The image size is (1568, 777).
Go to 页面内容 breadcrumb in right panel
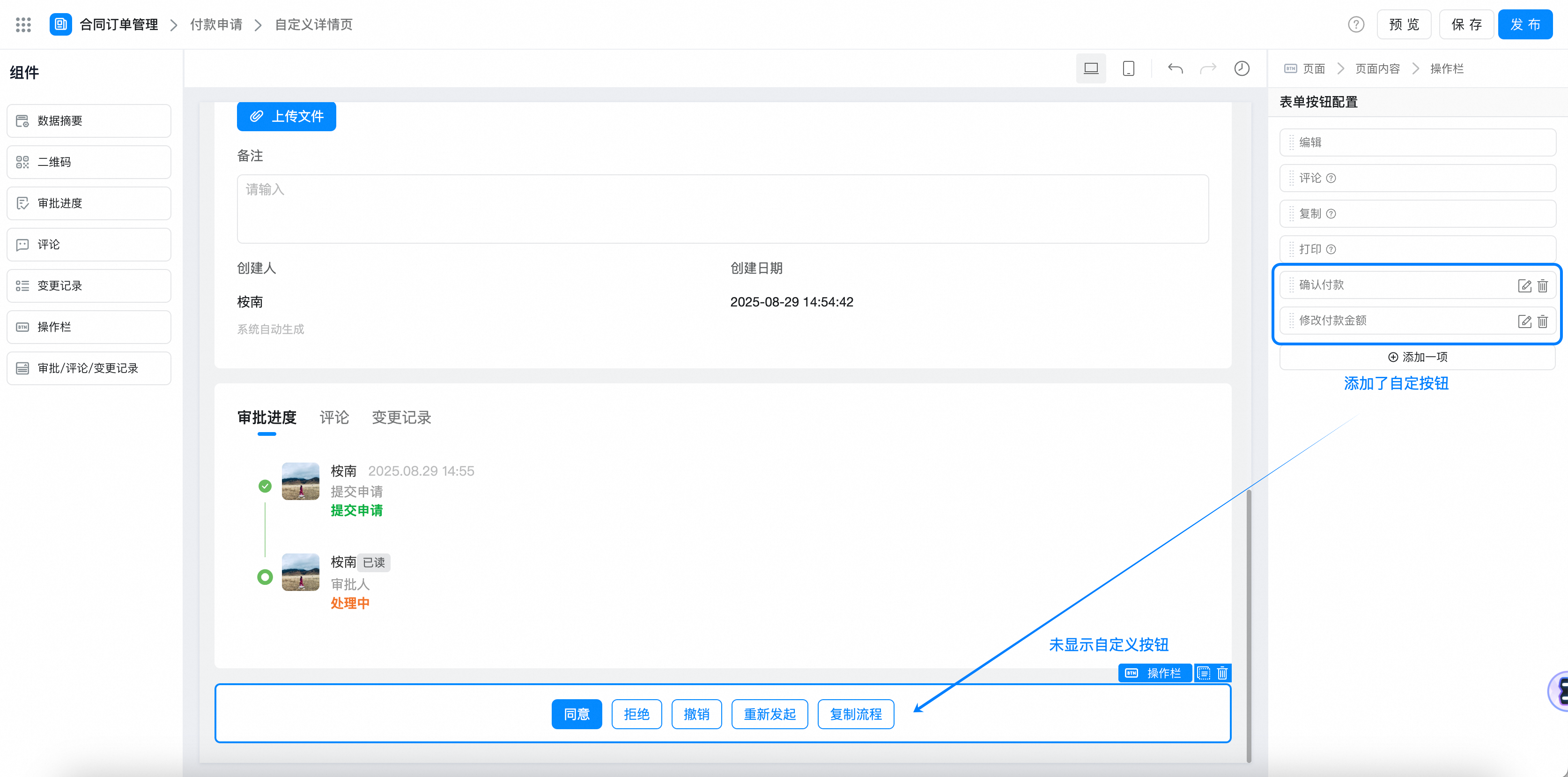pos(1377,69)
